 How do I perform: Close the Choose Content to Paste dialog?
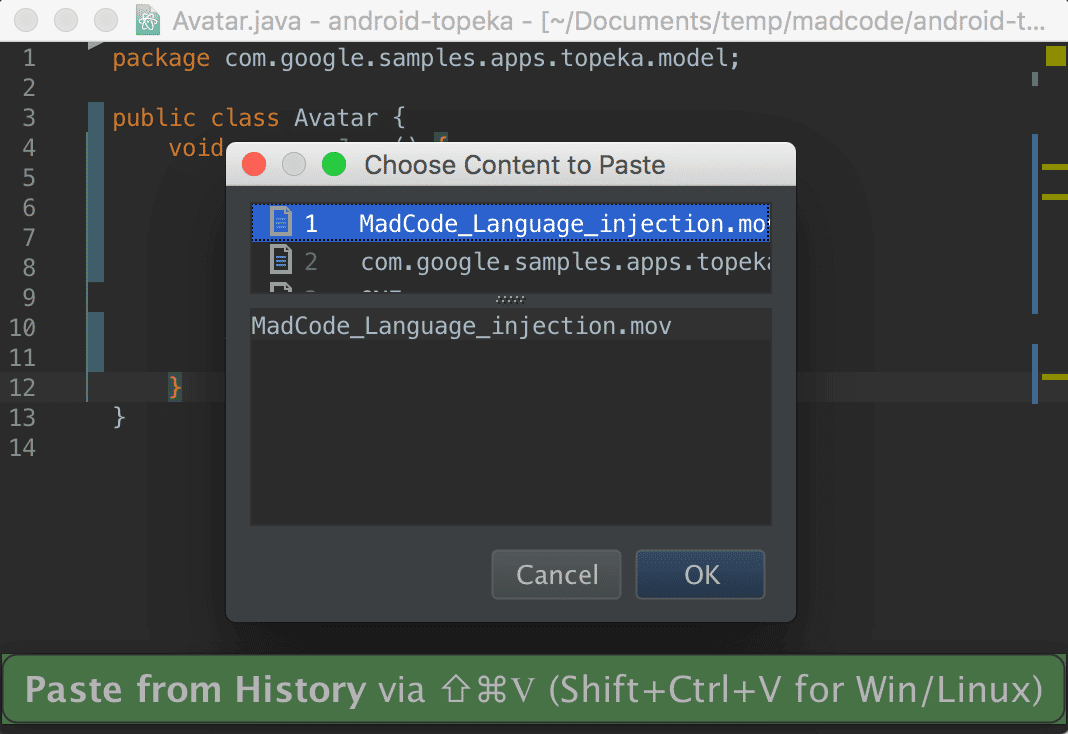tap(254, 164)
